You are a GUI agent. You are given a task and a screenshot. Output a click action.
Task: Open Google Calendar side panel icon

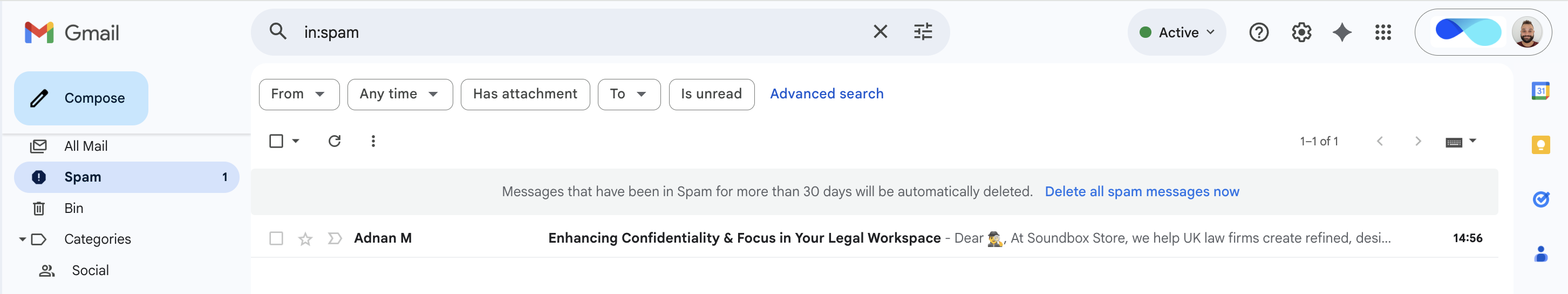1540,91
